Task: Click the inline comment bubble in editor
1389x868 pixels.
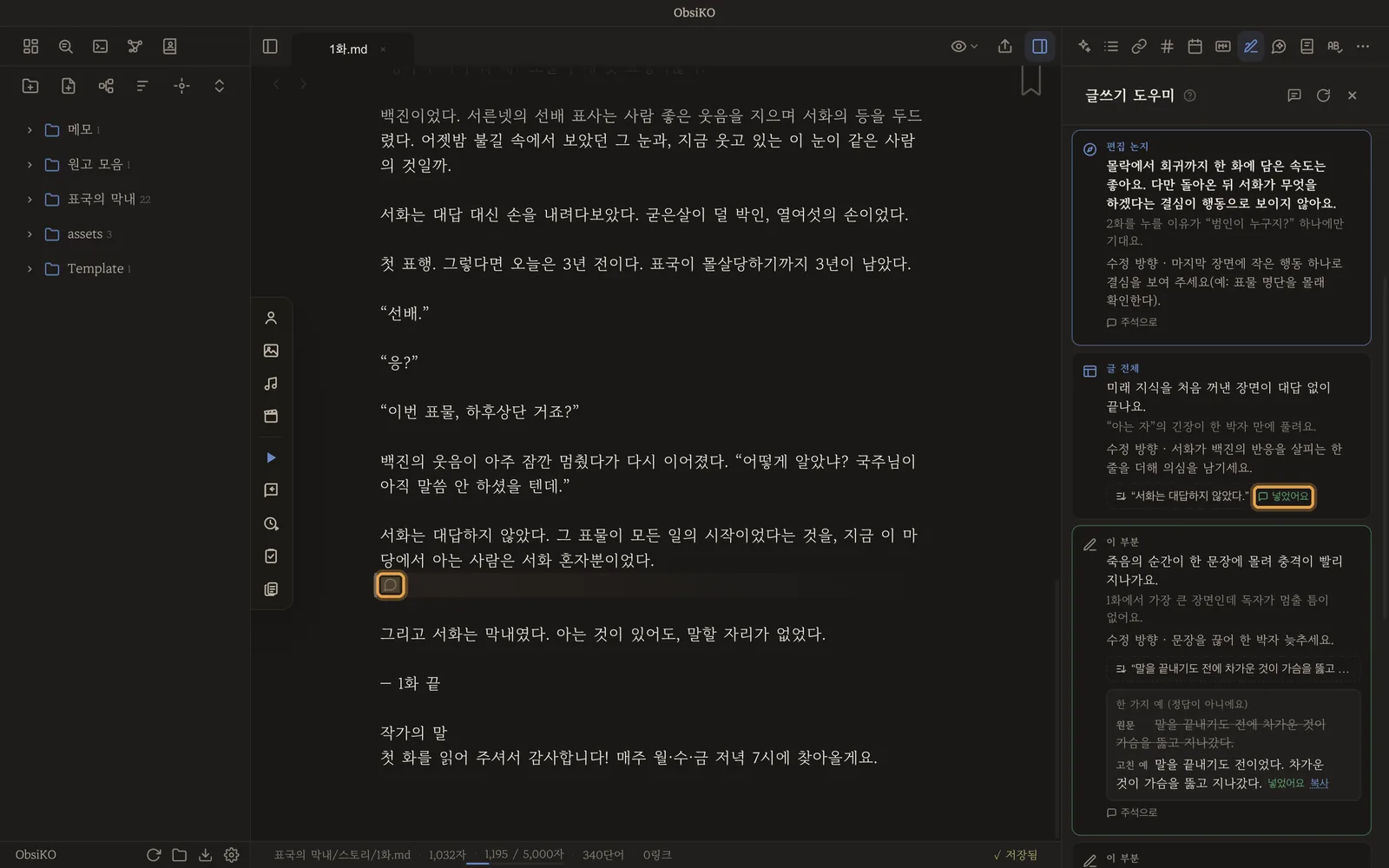Action: coord(391,585)
